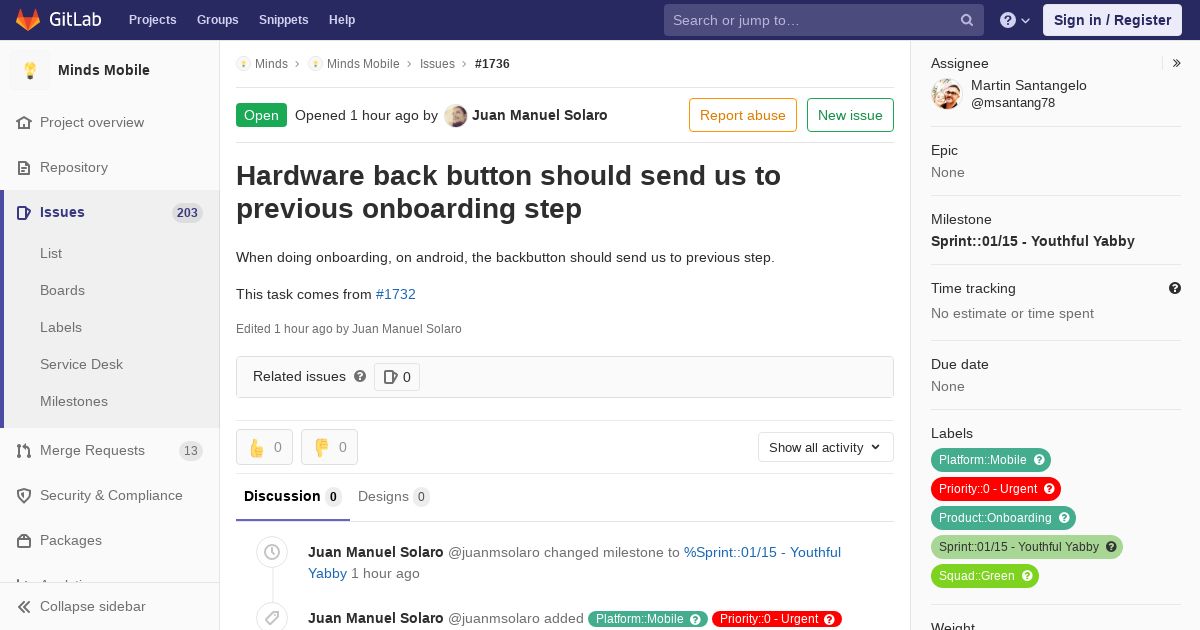Image resolution: width=1200 pixels, height=630 pixels.
Task: Click the Project overview home icon
Action: coord(24,122)
